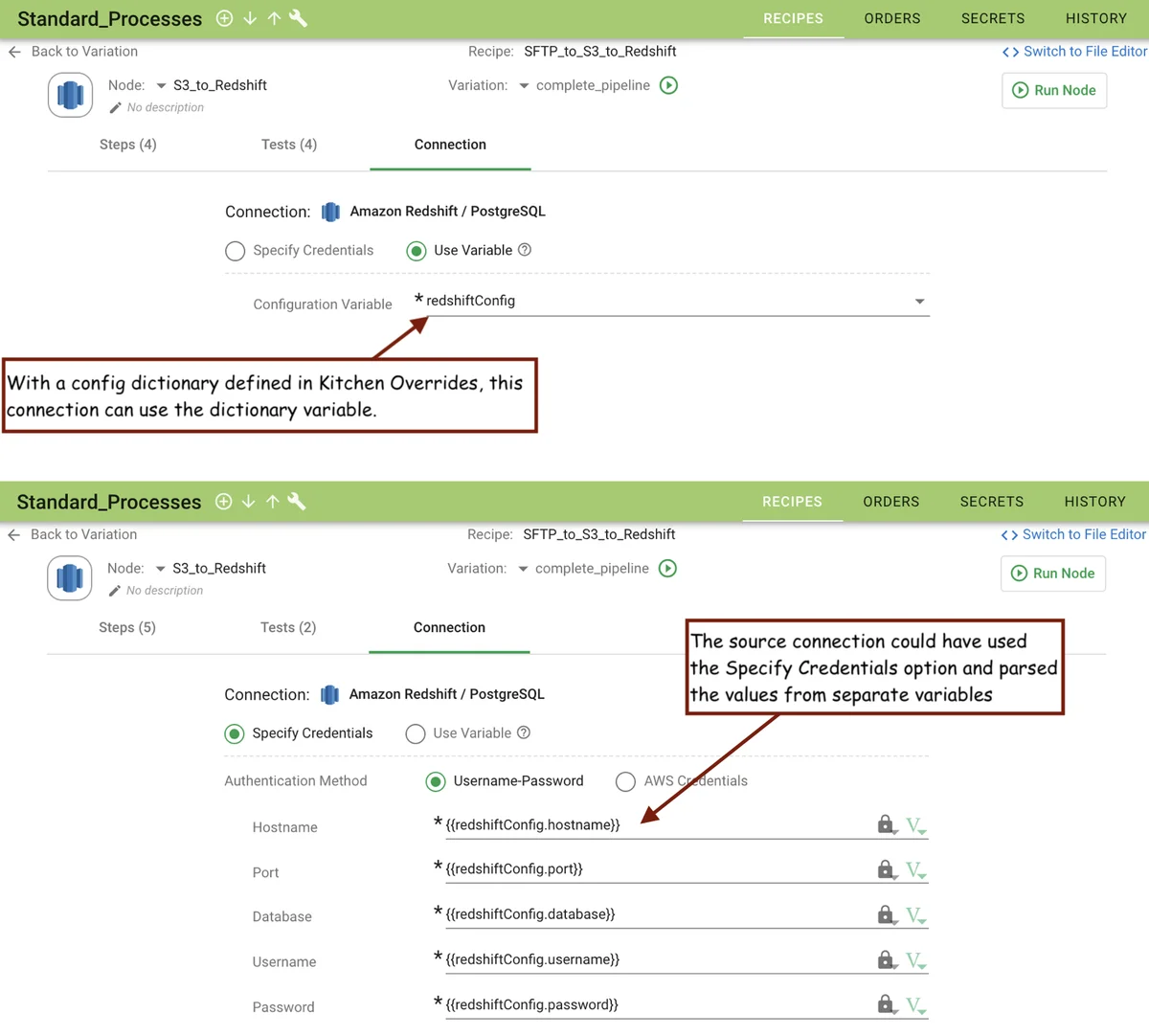The width and height of the screenshot is (1149, 1036).
Task: Select Specify Credentials above the Configuration Variable field
Action: coord(236,251)
